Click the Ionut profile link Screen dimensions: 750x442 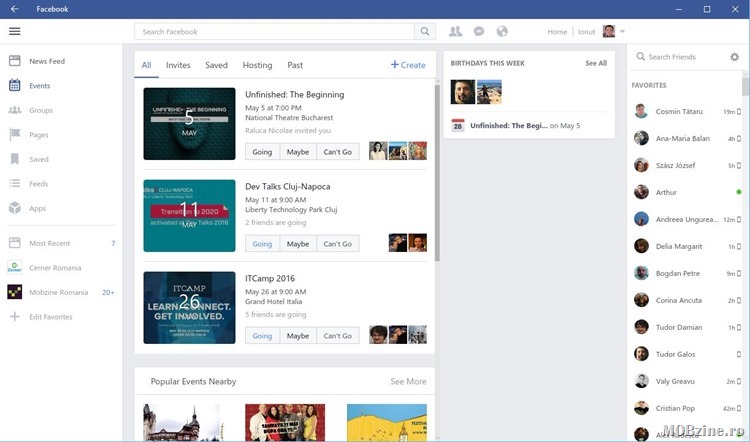coord(586,32)
